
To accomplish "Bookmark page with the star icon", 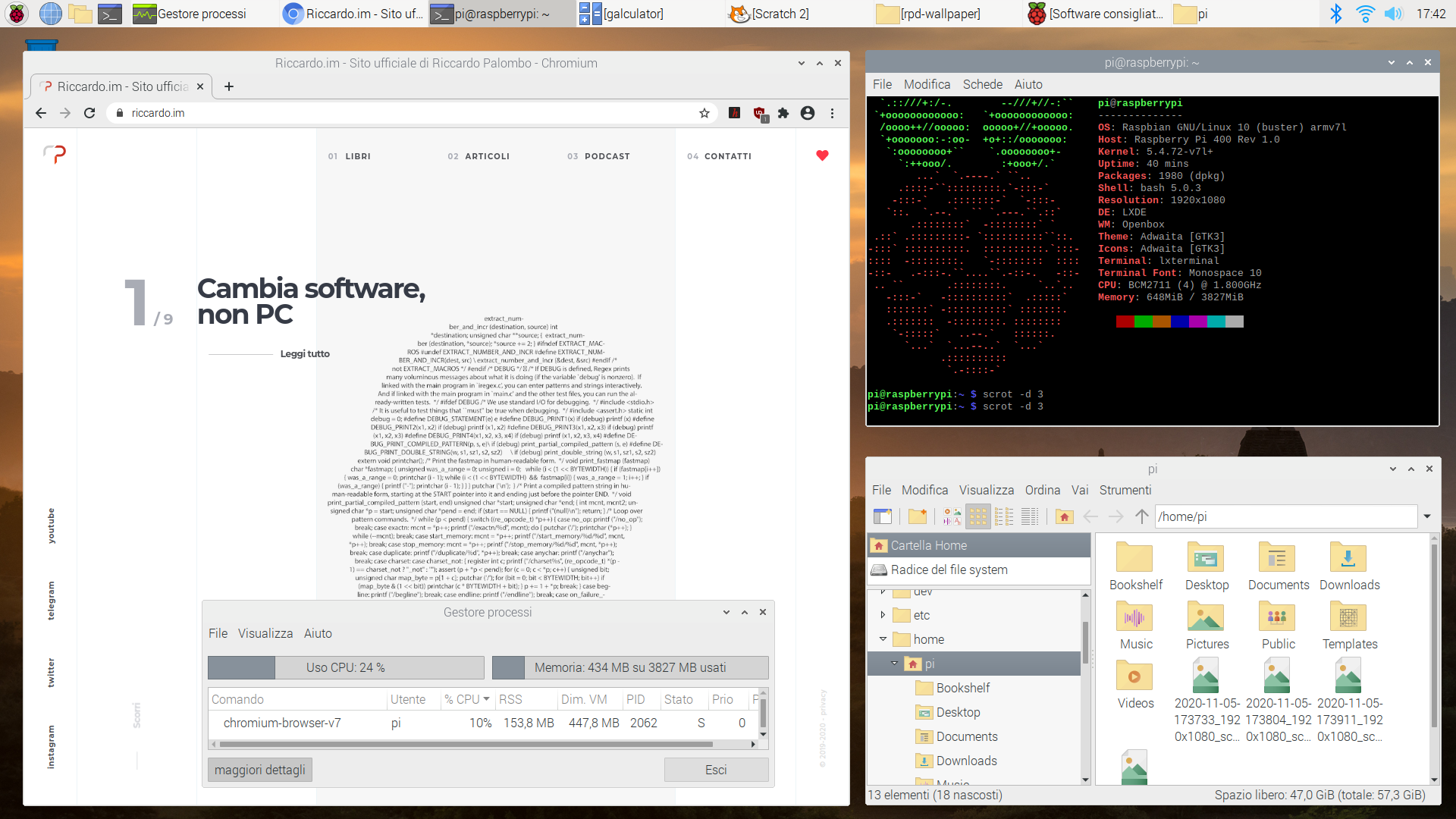I will [704, 113].
